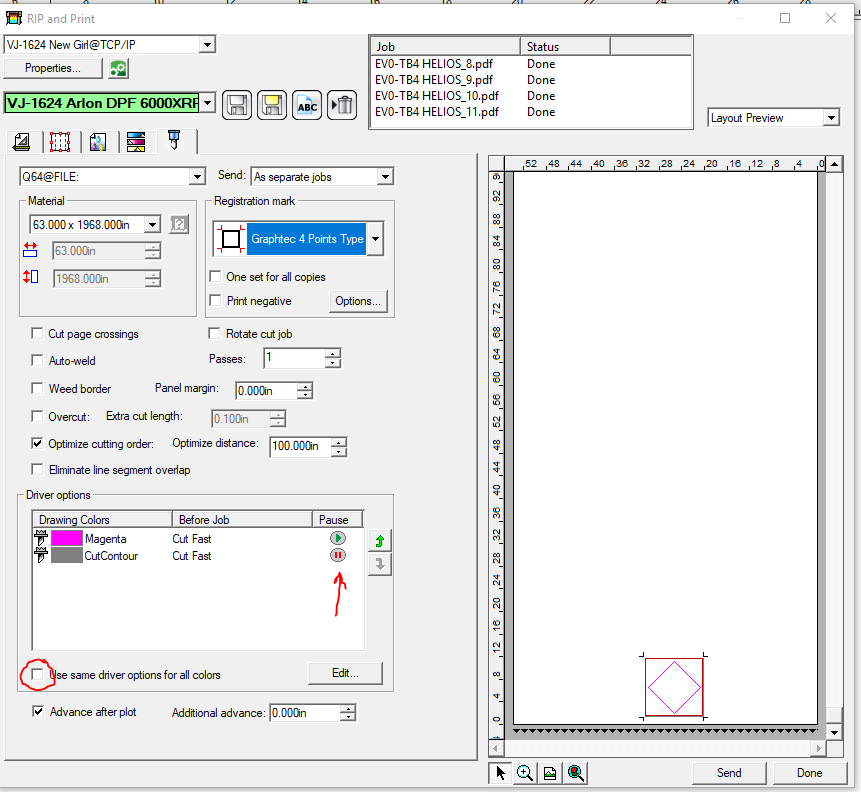Select the zoom in magnifier tool
This screenshot has height=792, width=861.
[x=525, y=773]
